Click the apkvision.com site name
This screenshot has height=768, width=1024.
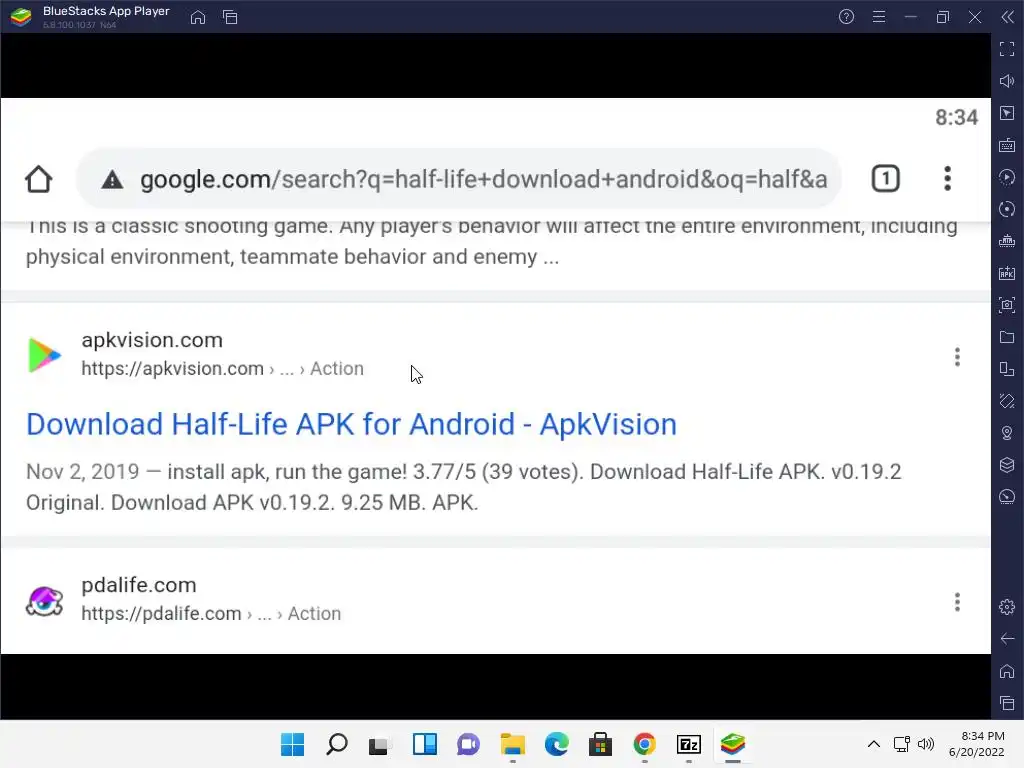152,340
